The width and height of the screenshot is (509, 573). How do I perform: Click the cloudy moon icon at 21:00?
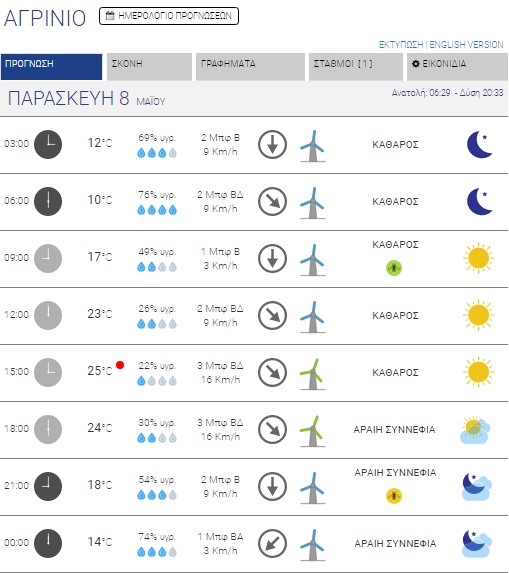tap(476, 486)
